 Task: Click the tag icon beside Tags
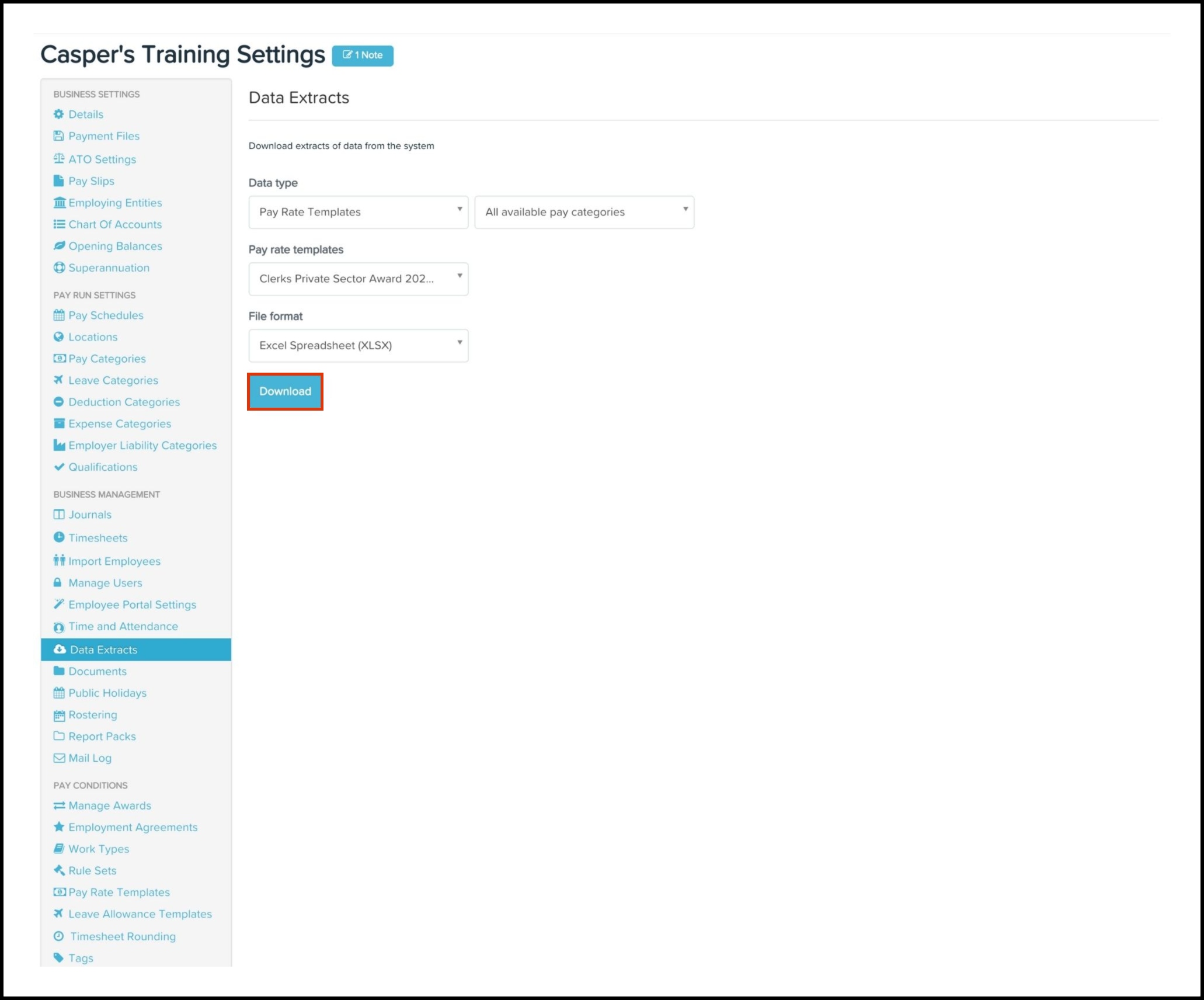point(58,958)
